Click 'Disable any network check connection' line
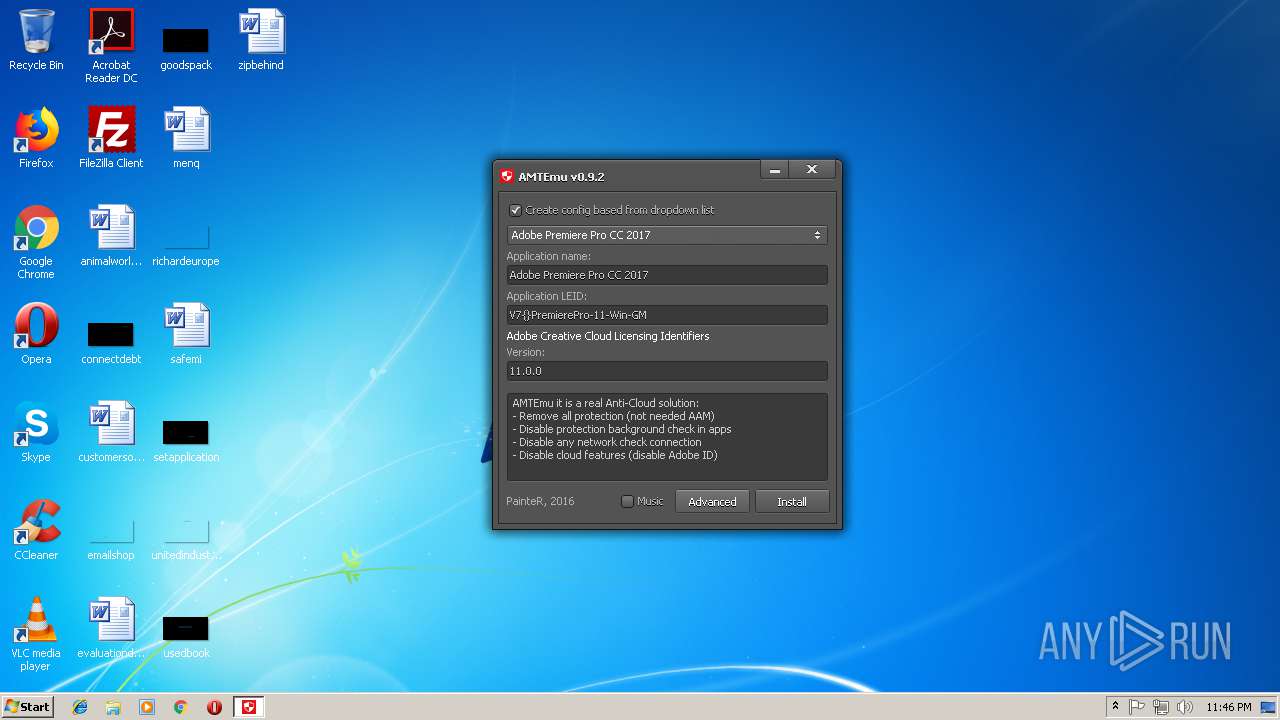The width and height of the screenshot is (1280, 720). pyautogui.click(x=607, y=442)
